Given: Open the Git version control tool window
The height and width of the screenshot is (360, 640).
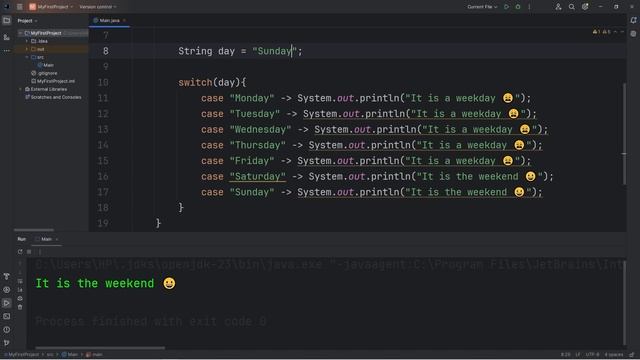Looking at the screenshot, I should [7, 342].
